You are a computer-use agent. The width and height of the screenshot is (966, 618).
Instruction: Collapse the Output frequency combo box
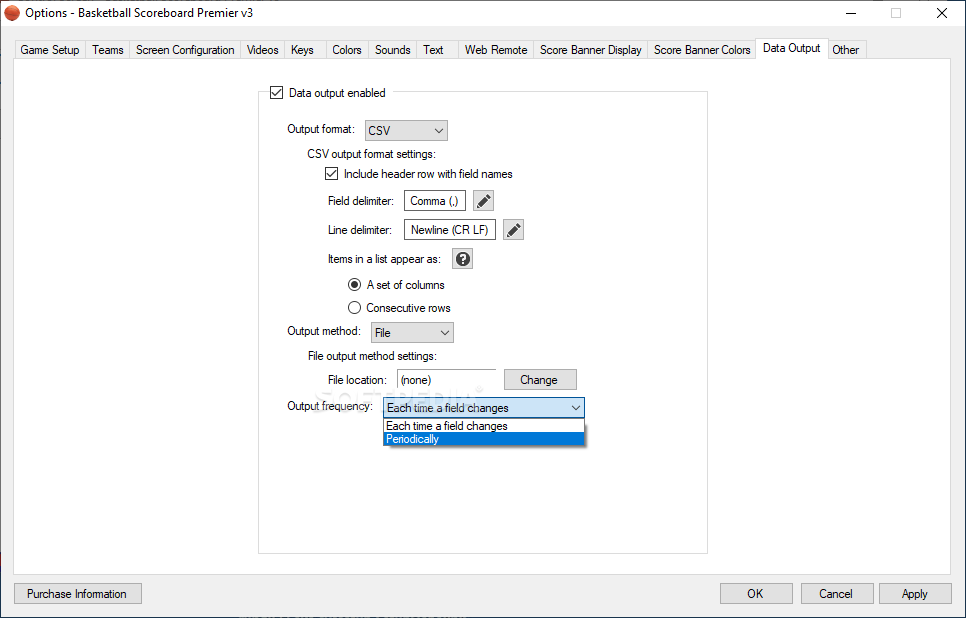tap(484, 408)
